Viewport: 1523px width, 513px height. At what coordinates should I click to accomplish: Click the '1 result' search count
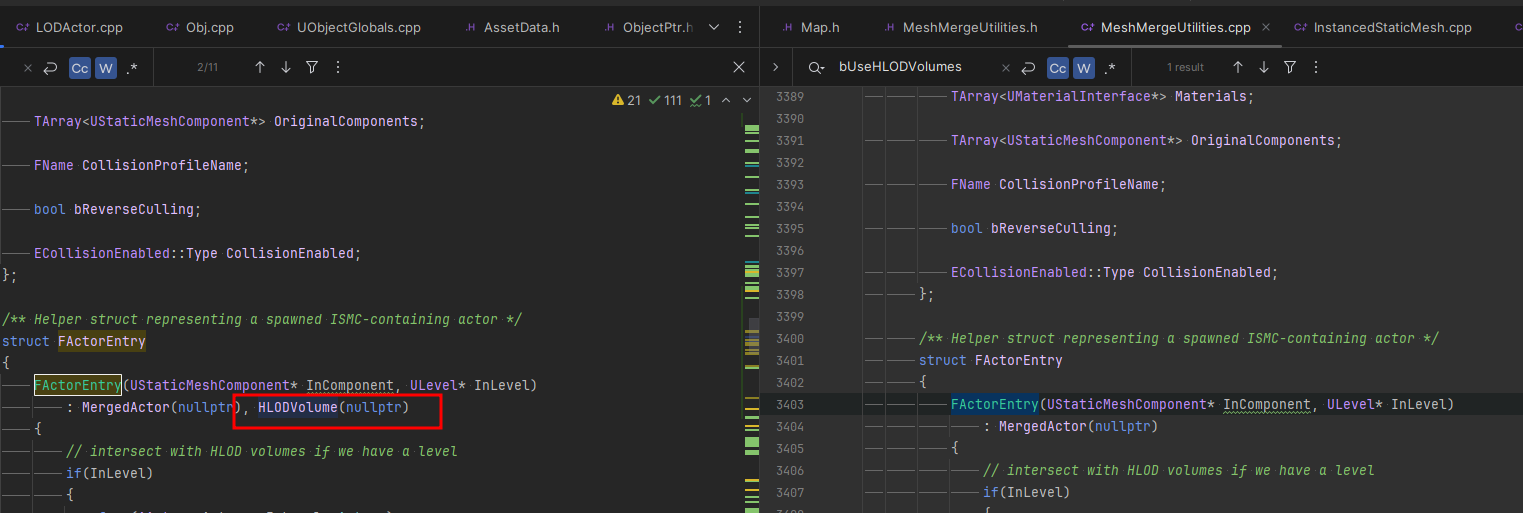pos(1186,68)
